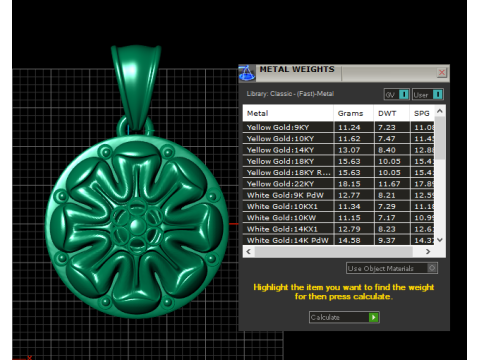This screenshot has width=480, height=360.
Task: Click the 11.24 grams cell
Action: point(353,127)
